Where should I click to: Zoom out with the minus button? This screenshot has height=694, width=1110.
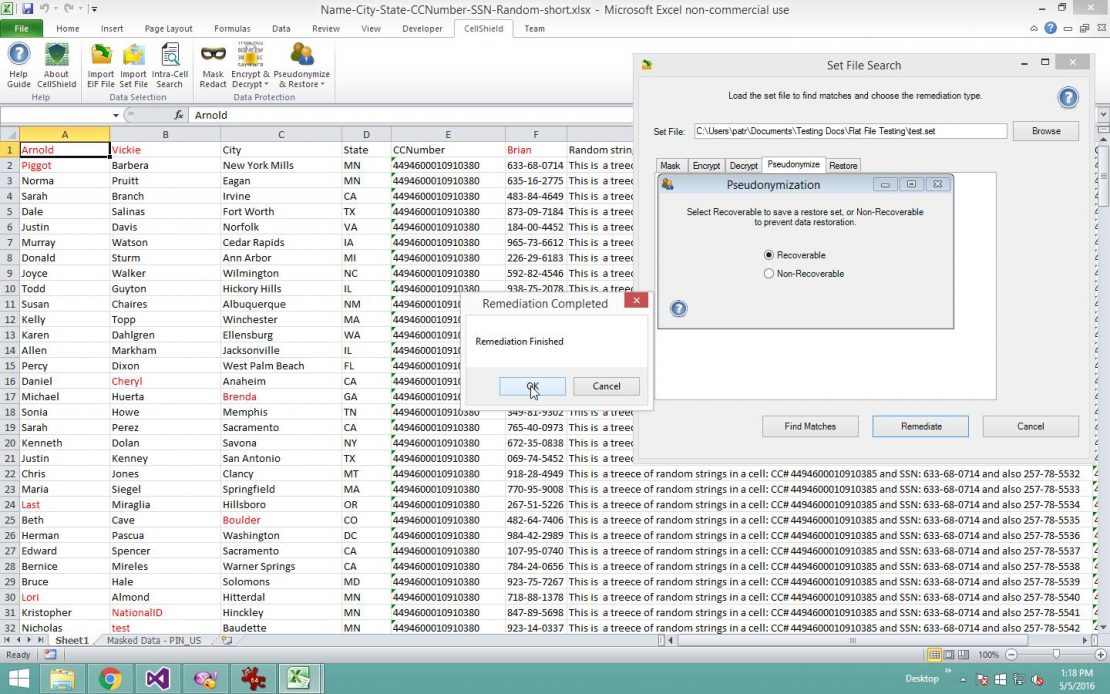pos(1011,655)
